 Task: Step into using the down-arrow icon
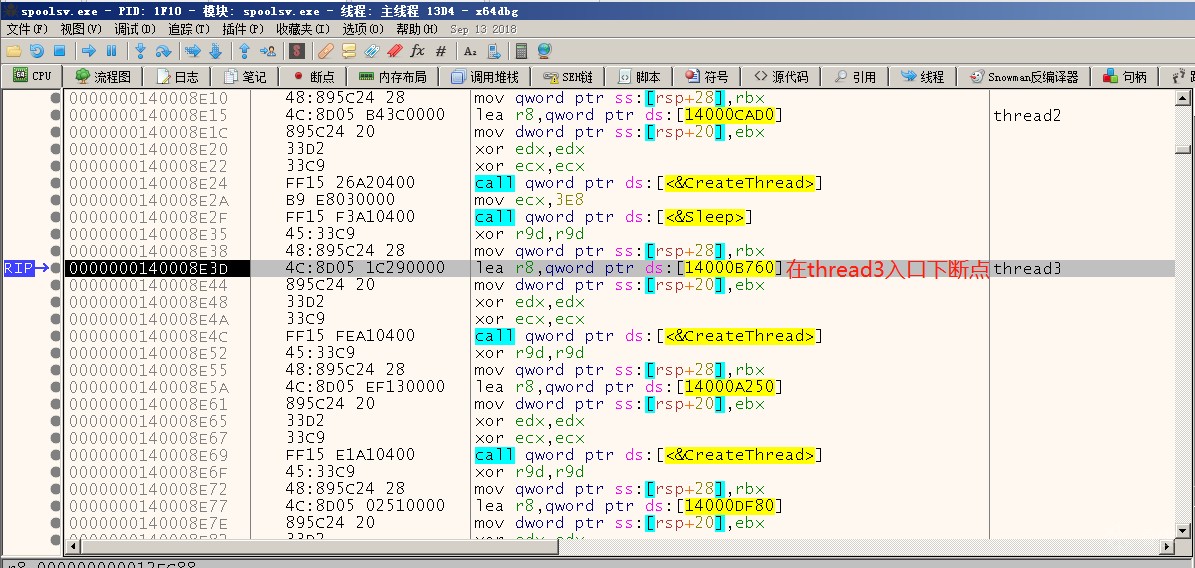pyautogui.click(x=140, y=51)
